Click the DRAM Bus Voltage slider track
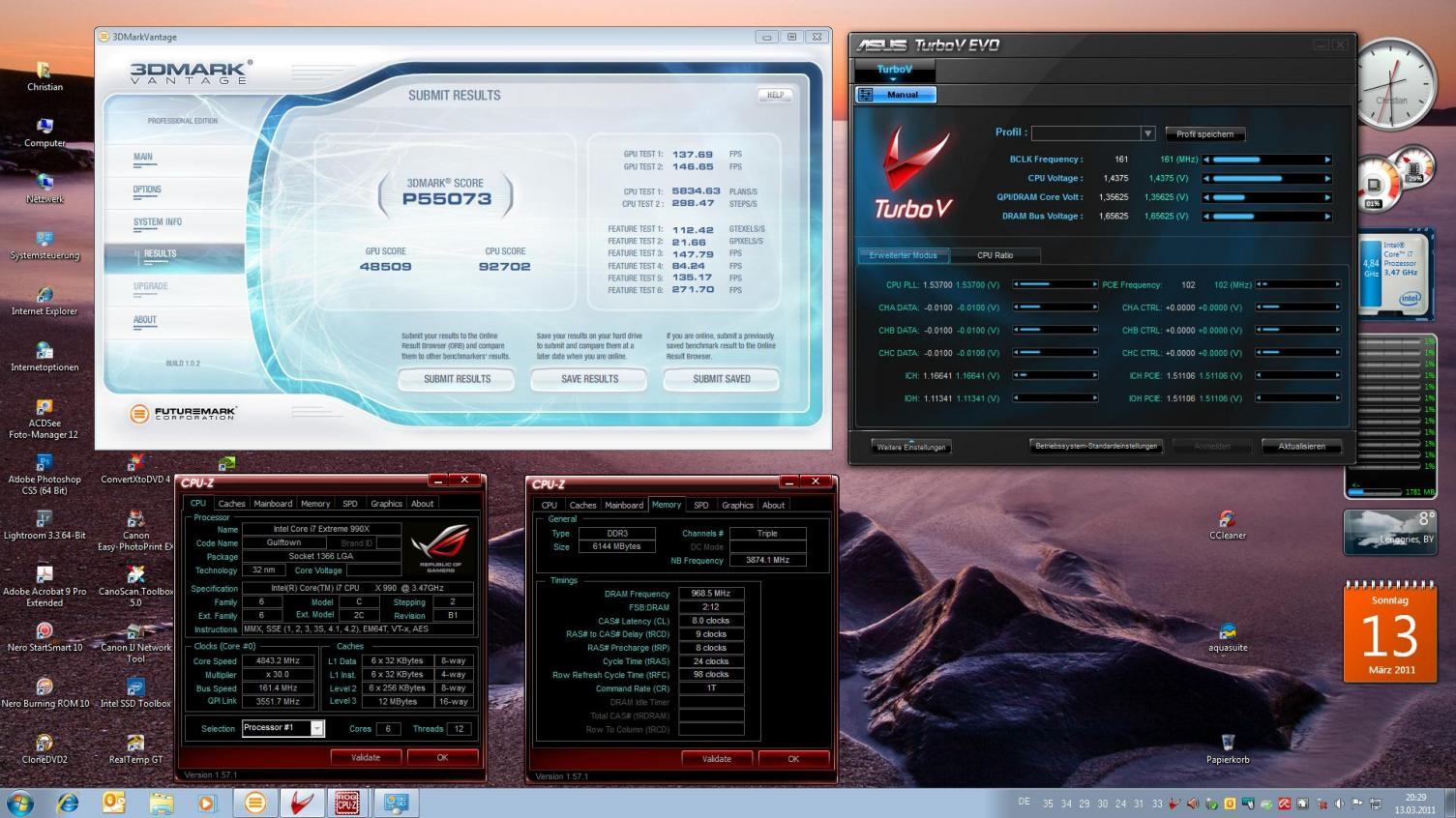Image resolution: width=1456 pixels, height=818 pixels. 1267,217
